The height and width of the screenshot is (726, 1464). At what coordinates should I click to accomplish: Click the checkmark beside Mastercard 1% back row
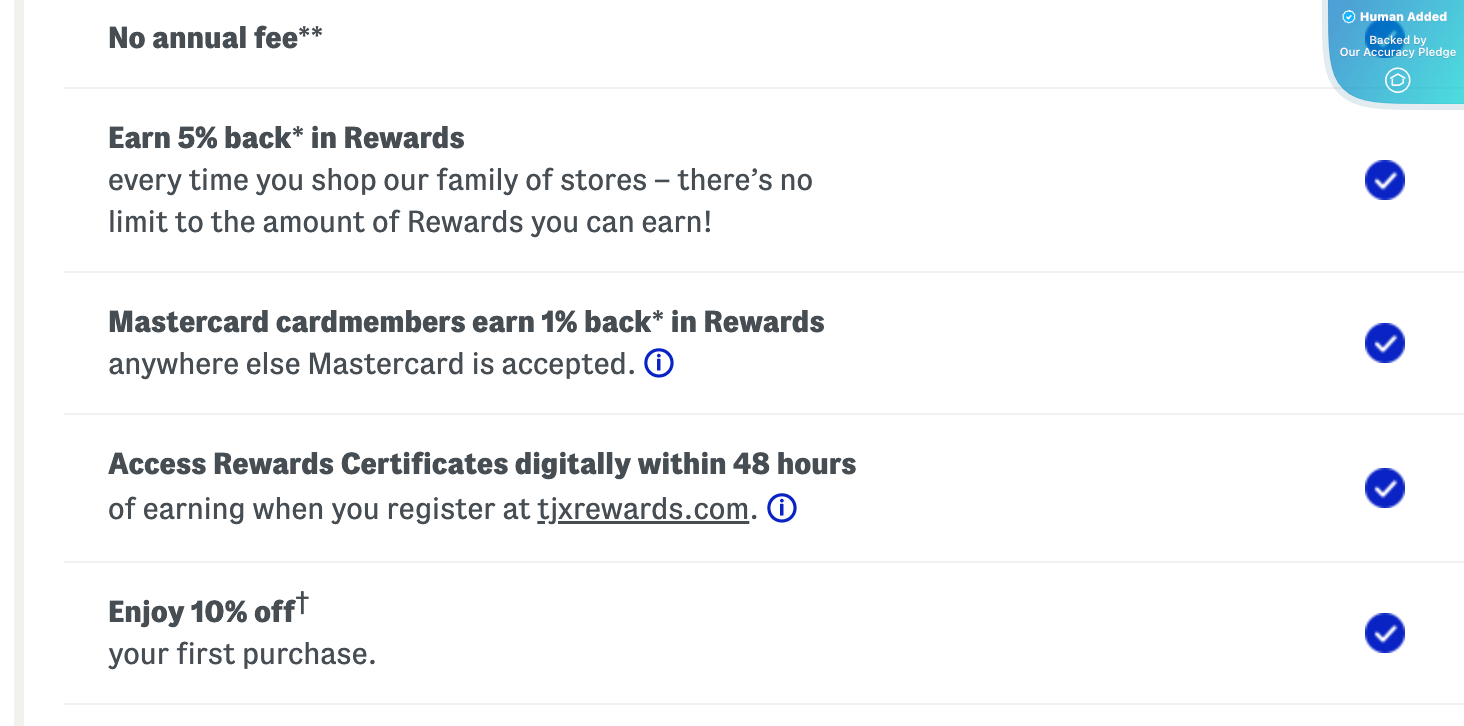point(1384,343)
